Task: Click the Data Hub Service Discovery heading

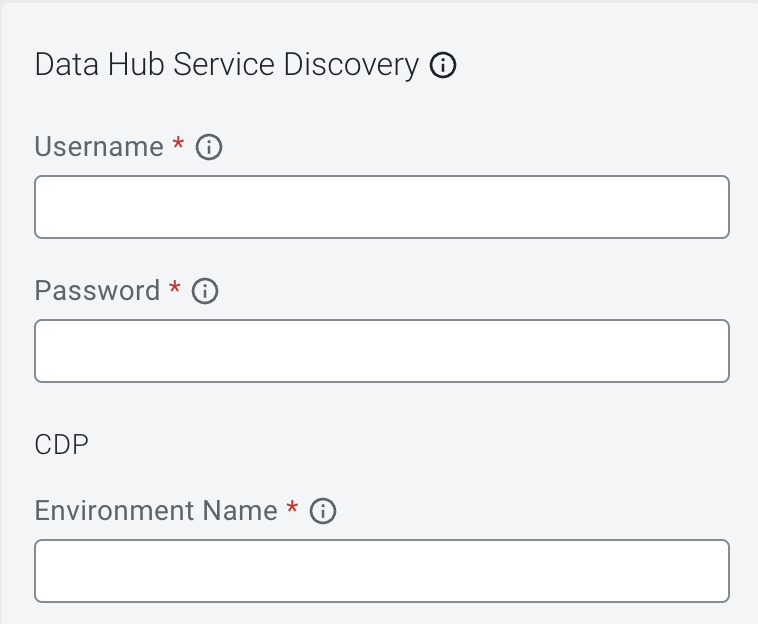Action: click(227, 64)
